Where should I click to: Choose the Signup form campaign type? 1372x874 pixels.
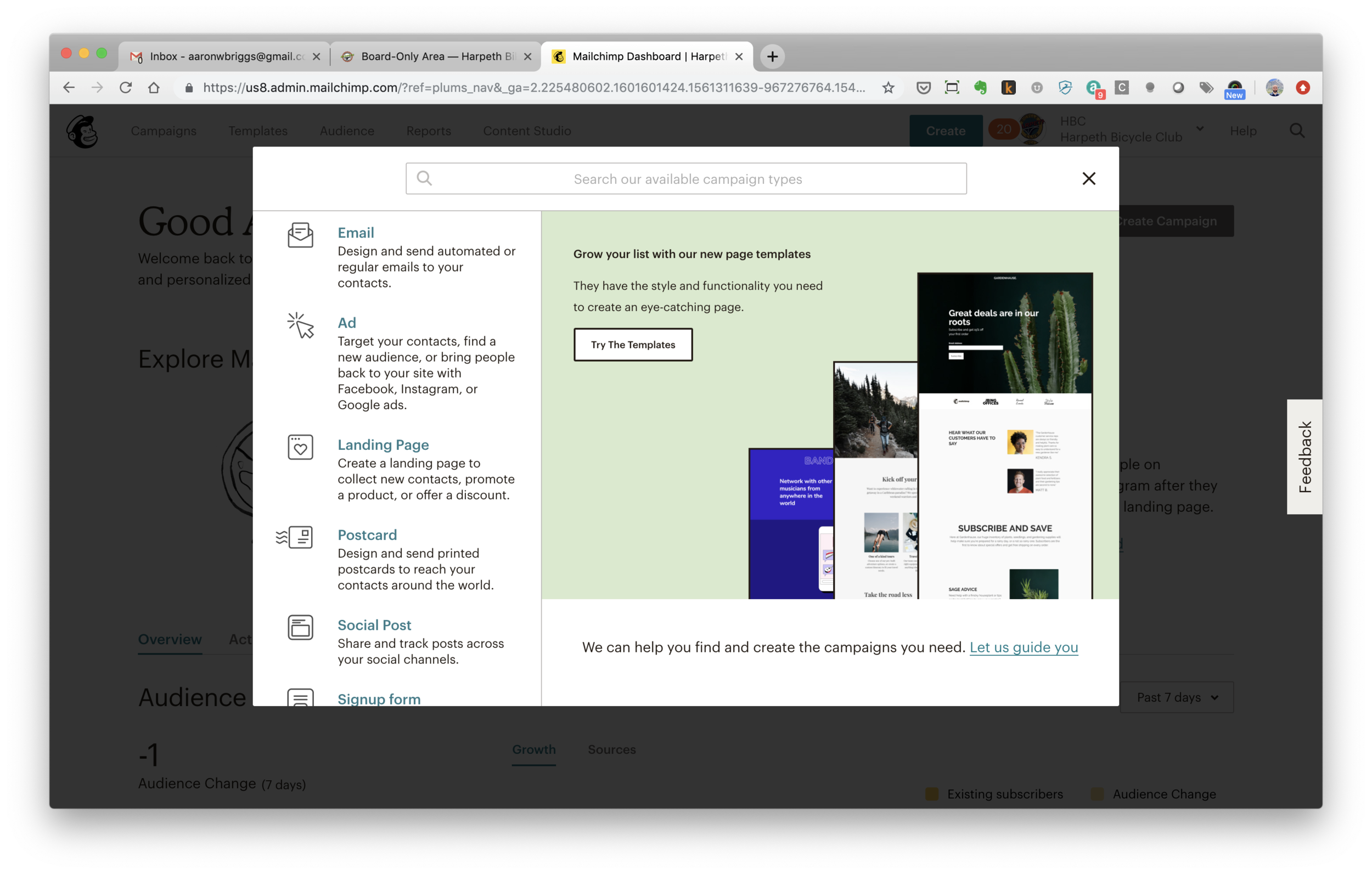pyautogui.click(x=379, y=698)
